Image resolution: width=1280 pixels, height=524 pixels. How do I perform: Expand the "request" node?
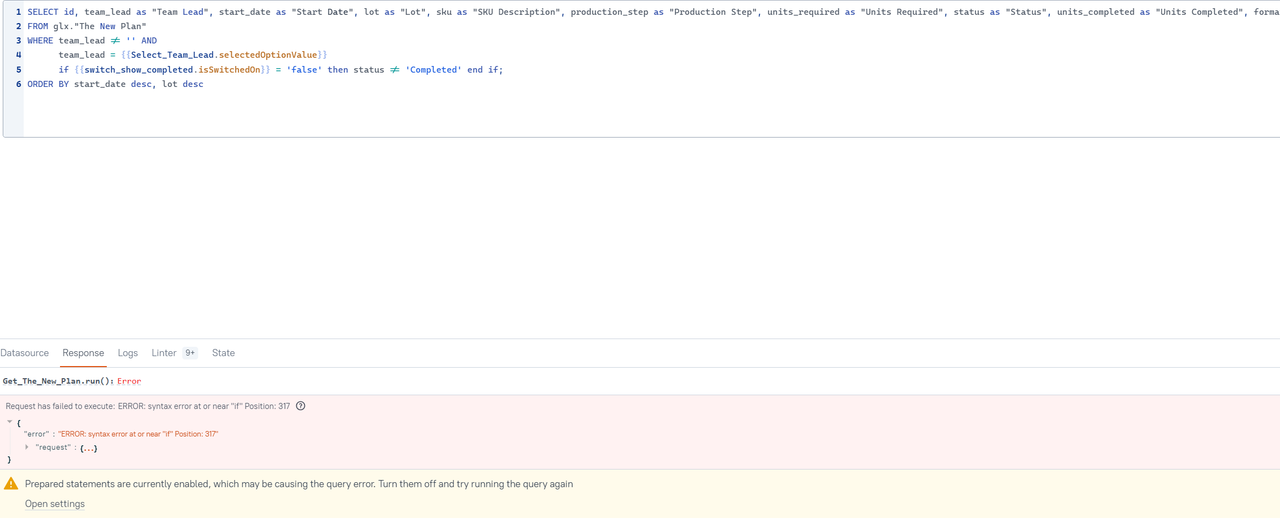coord(27,447)
